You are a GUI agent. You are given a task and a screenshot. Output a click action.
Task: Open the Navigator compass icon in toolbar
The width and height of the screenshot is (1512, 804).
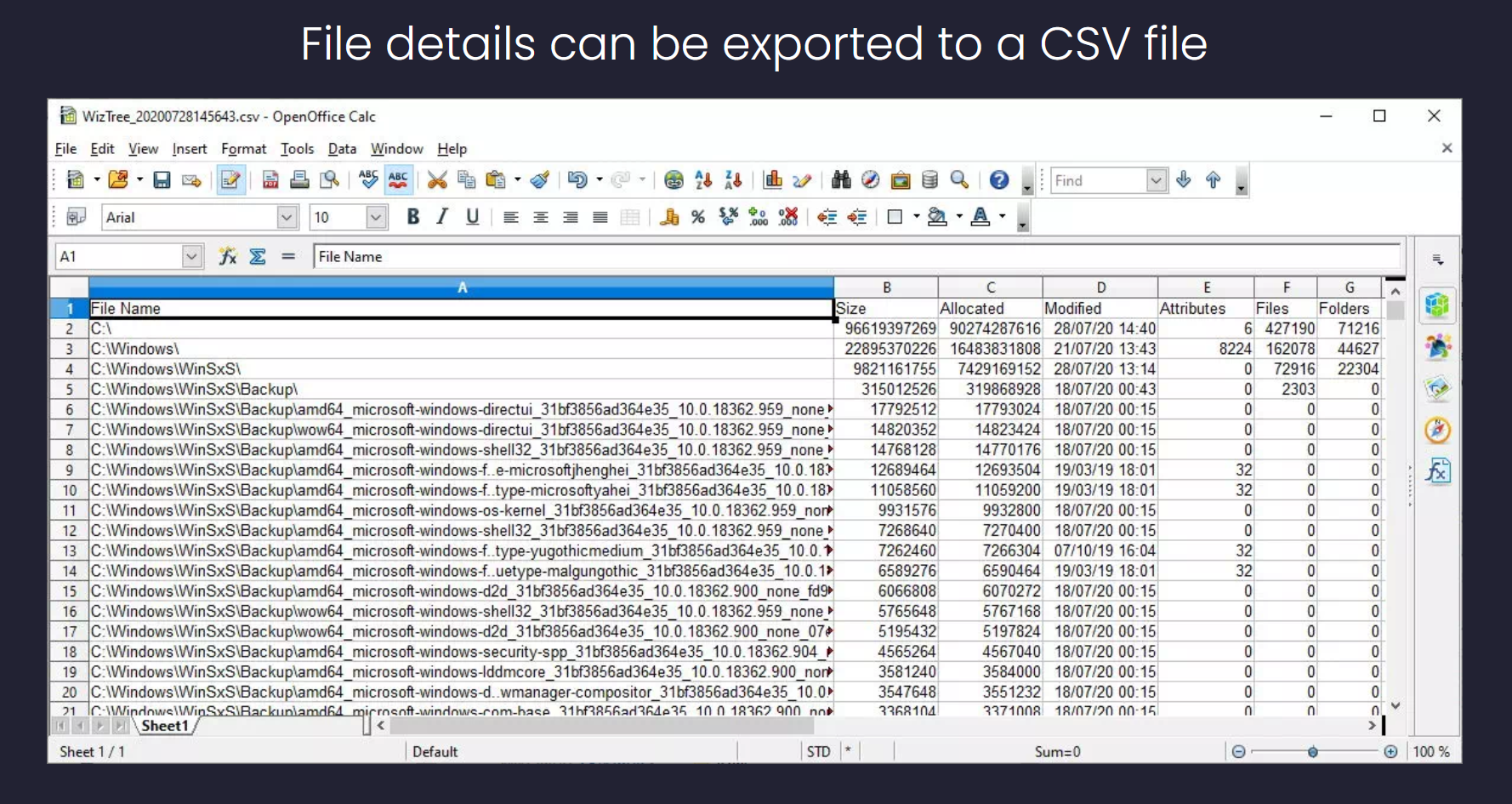tap(870, 180)
